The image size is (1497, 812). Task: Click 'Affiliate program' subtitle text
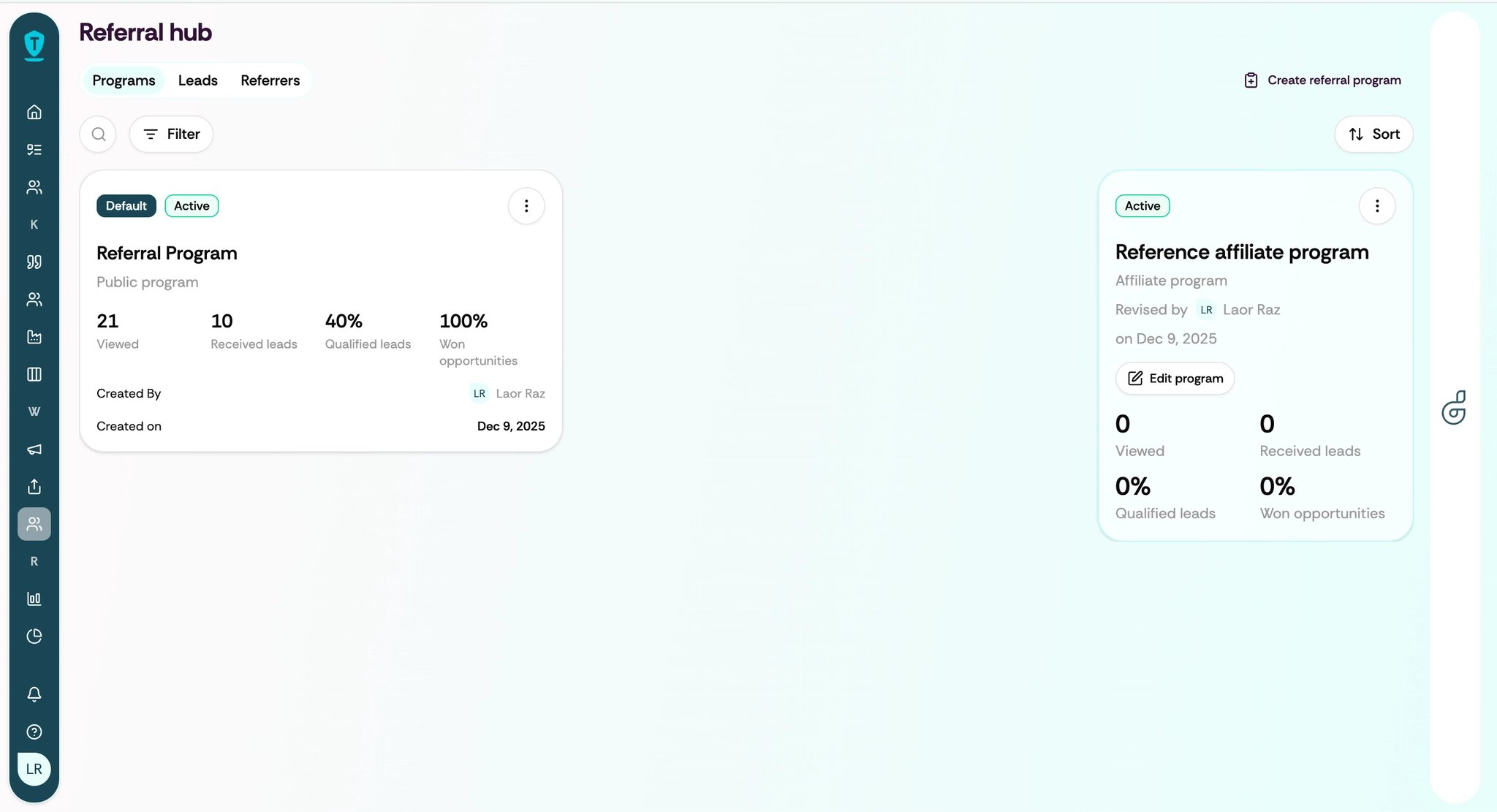(x=1171, y=281)
